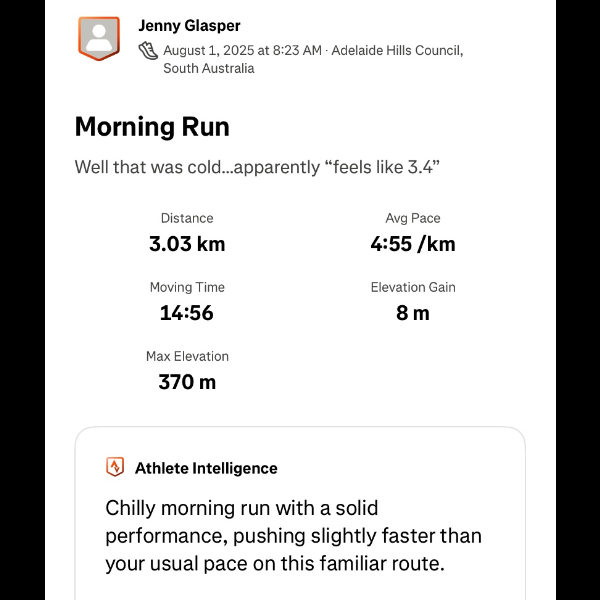Select the 8 m elevation gain value
The height and width of the screenshot is (600, 600).
(413, 313)
